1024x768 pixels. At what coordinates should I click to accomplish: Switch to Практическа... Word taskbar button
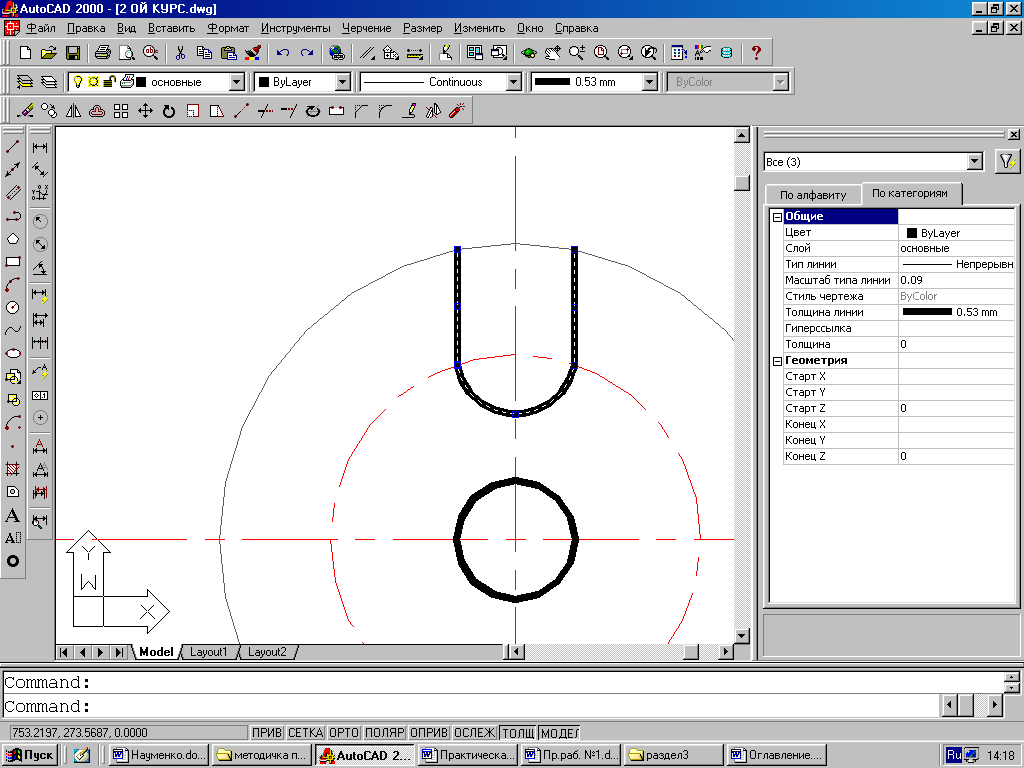click(468, 755)
